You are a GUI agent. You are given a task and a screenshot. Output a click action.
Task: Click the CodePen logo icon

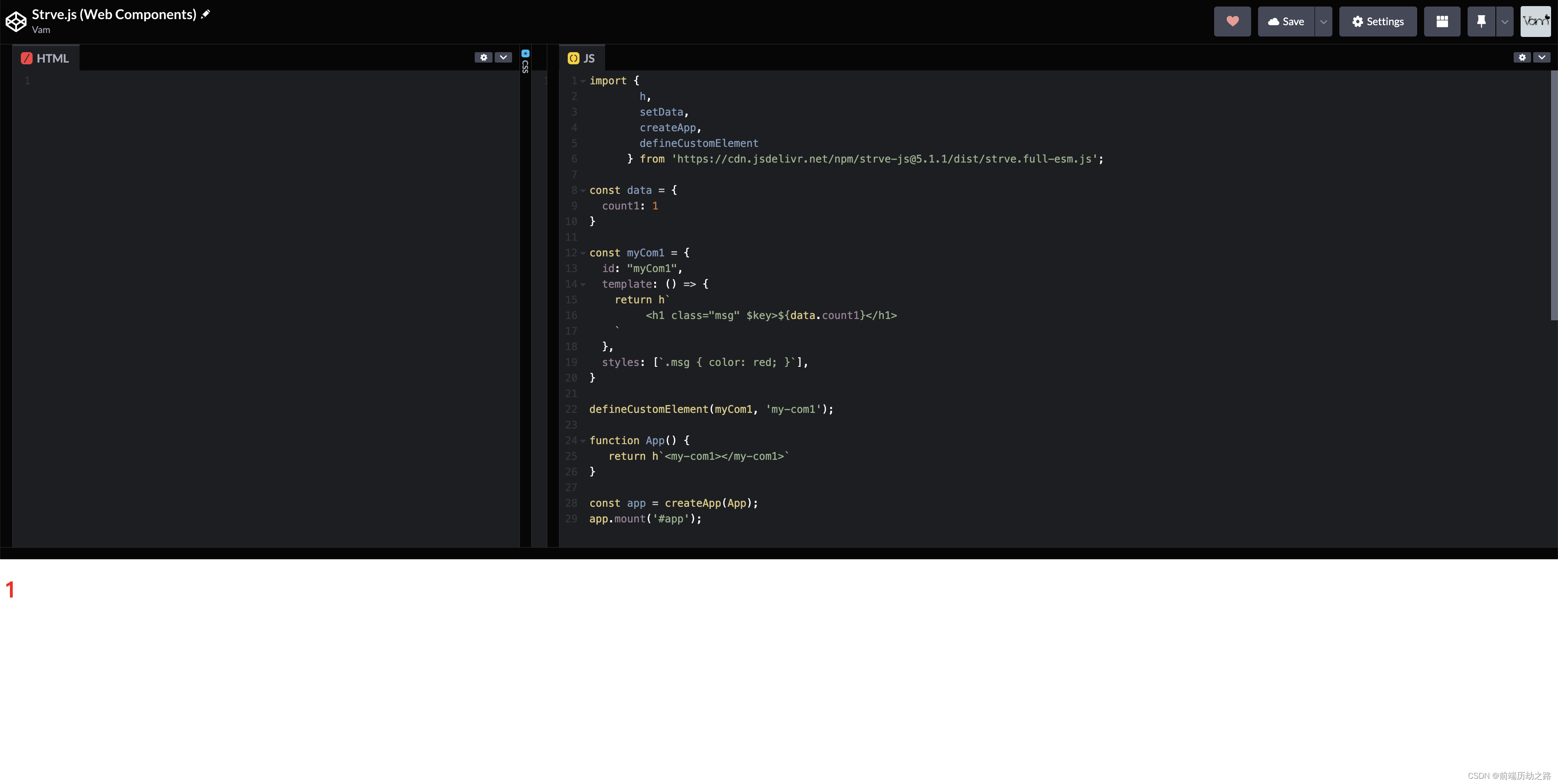[x=16, y=22]
